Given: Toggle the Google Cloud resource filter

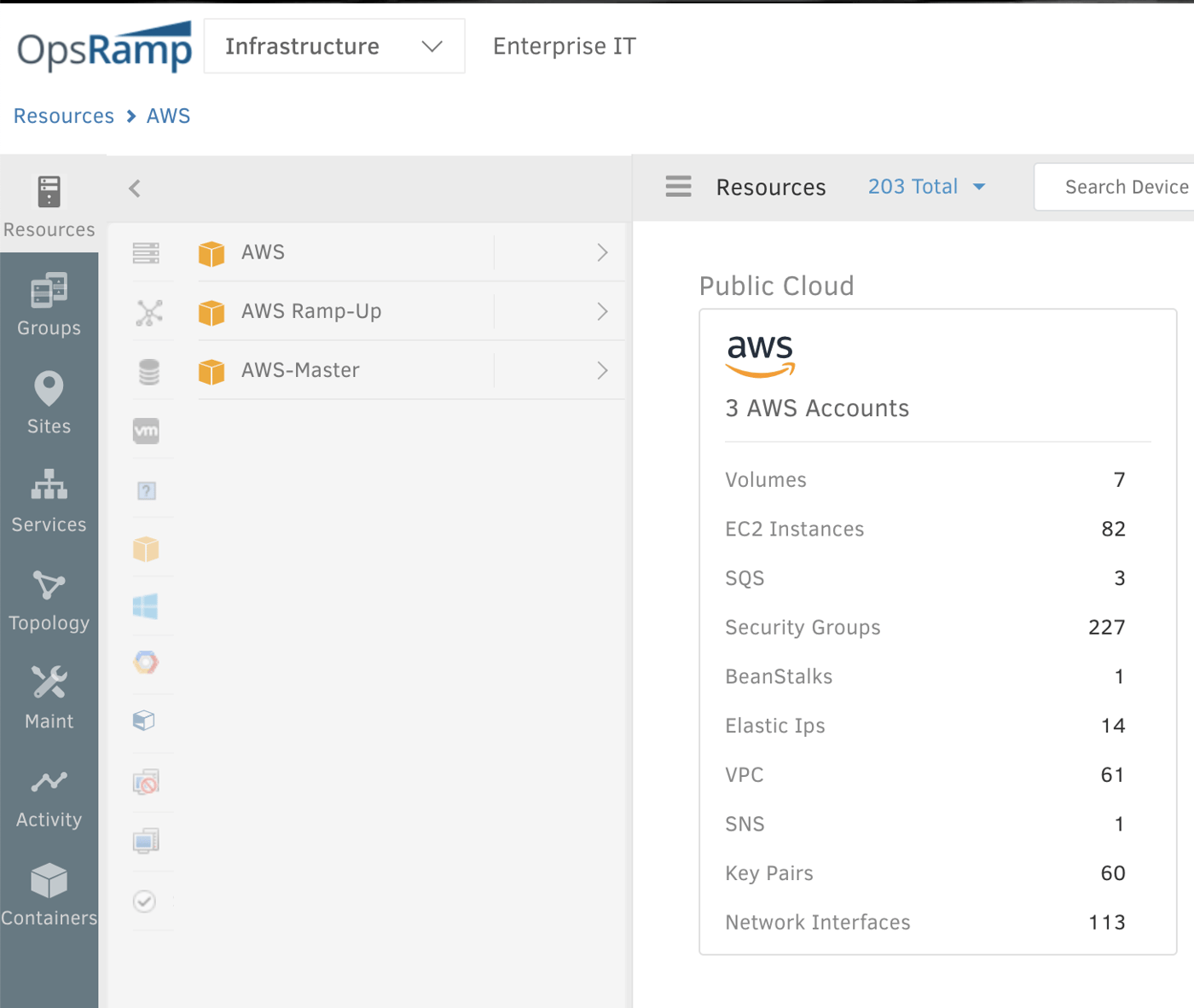Looking at the screenshot, I should [145, 663].
